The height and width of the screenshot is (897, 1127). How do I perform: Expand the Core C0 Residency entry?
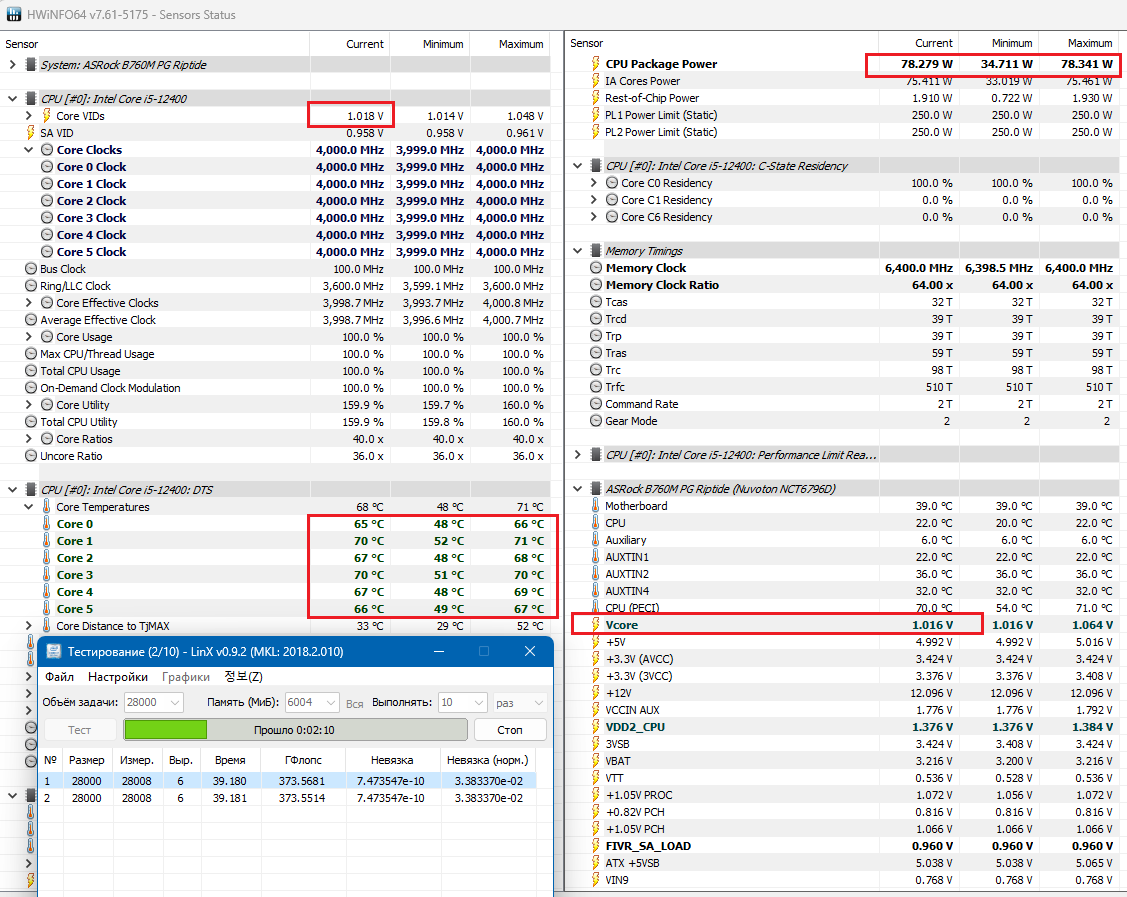pyautogui.click(x=594, y=183)
